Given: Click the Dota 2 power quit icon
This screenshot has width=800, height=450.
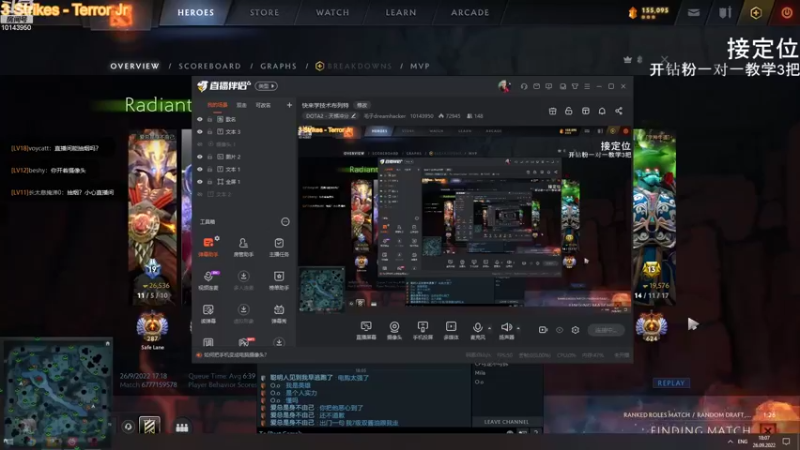Looking at the screenshot, I should pyautogui.click(x=786, y=13).
